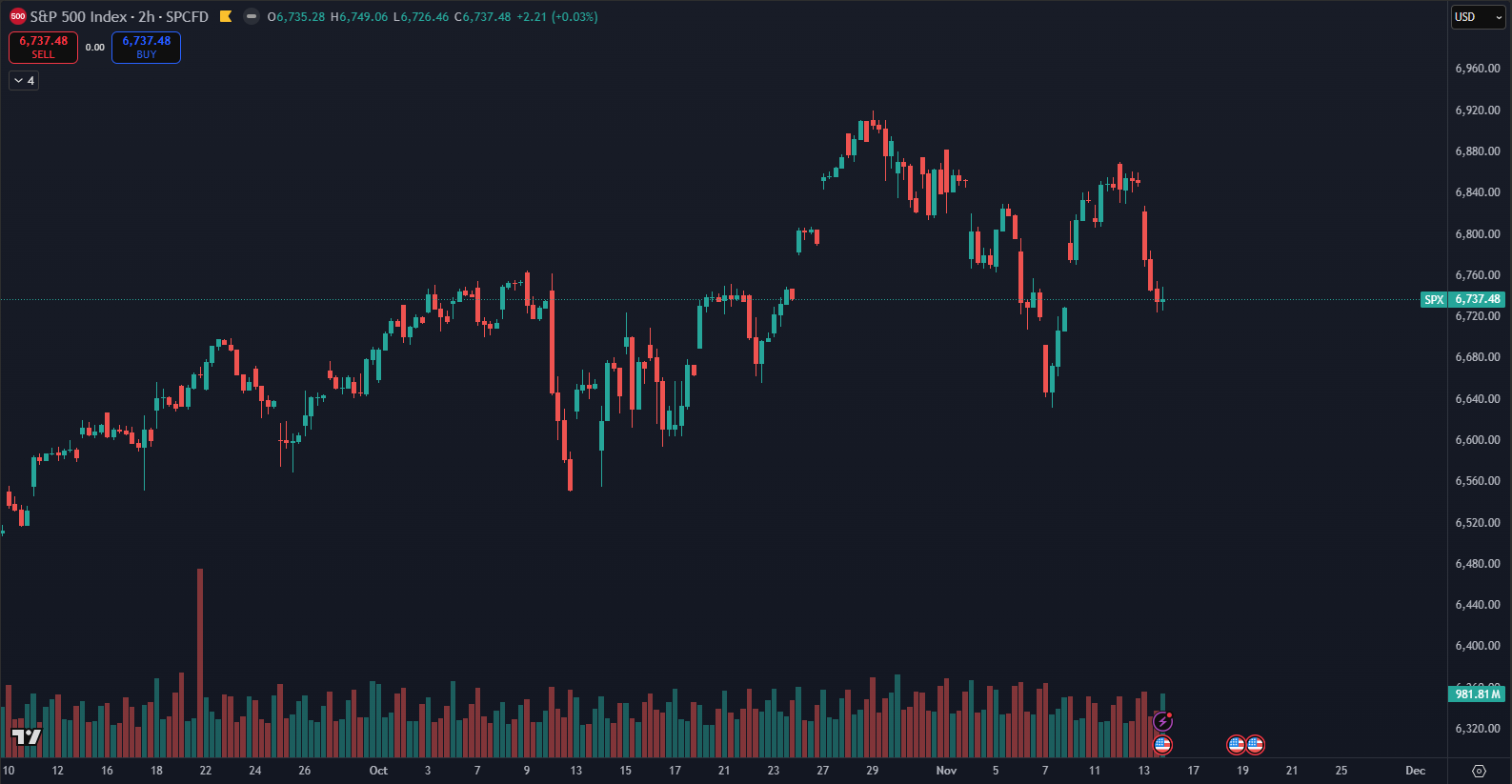Open the purple lightning news event icon
This screenshot has width=1512, height=784.
click(1162, 722)
